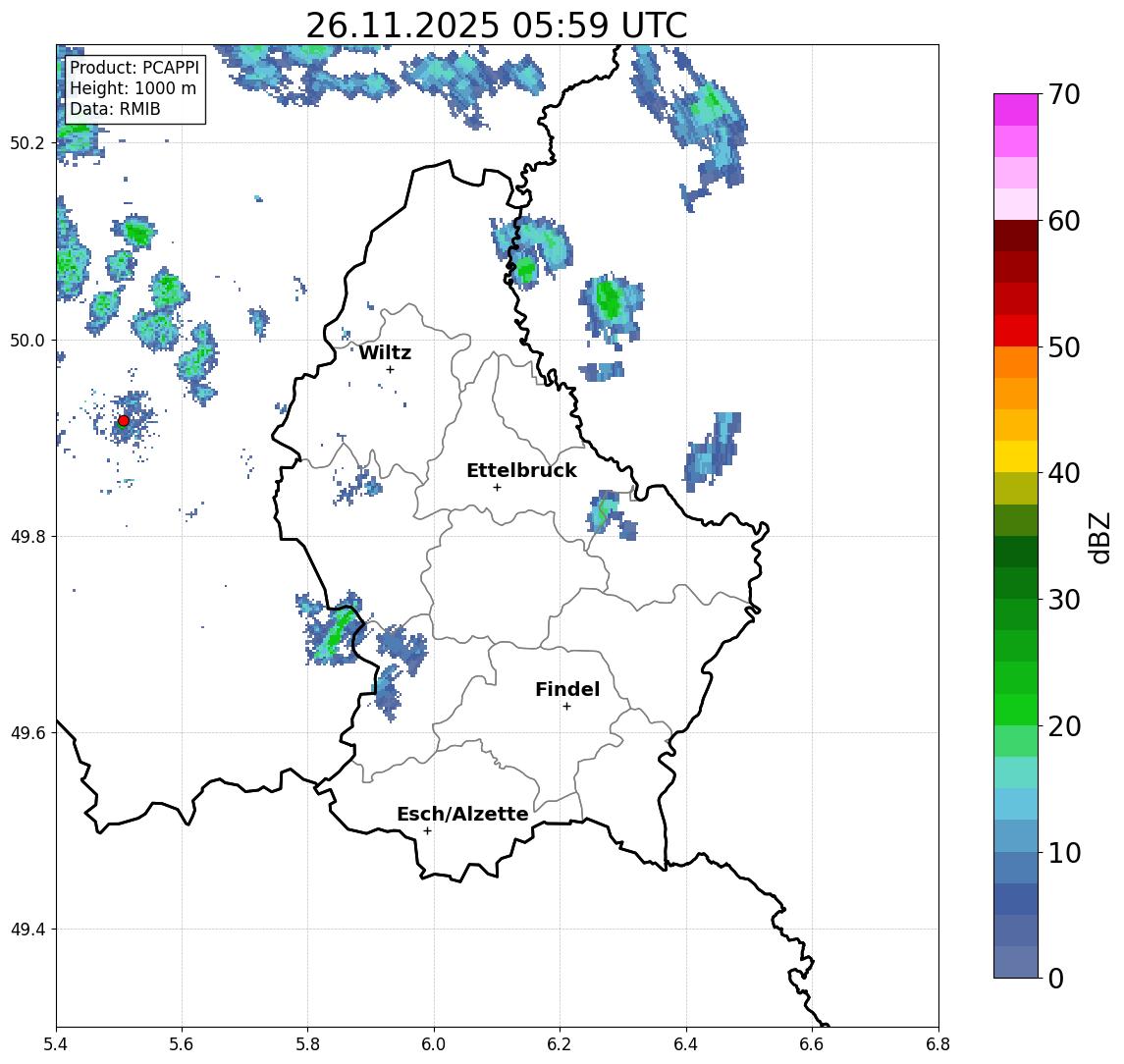Screen dimensions: 1124x1064
Task: Click the longitude label 6.8
Action: (x=938, y=1043)
